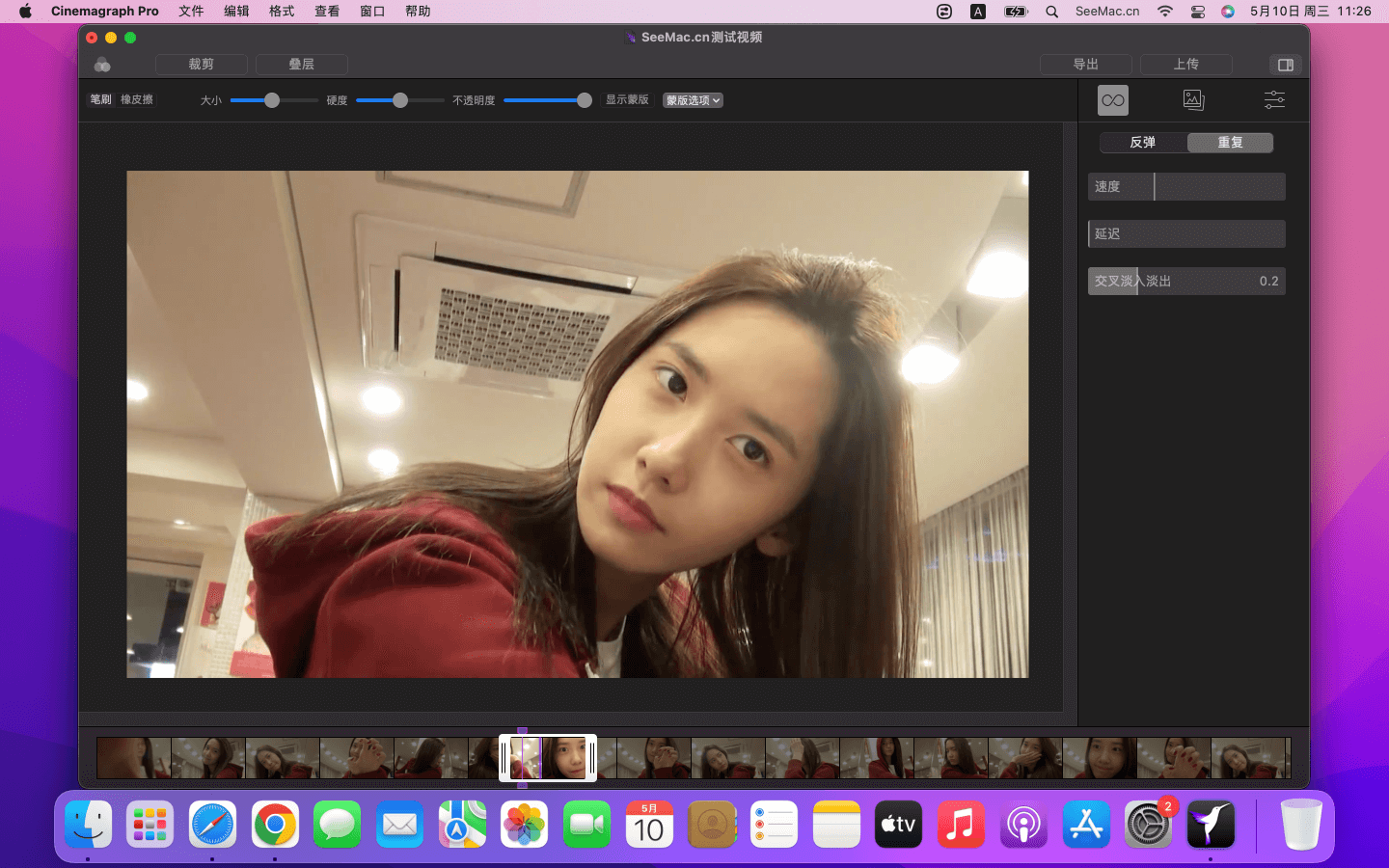Select the 笔刷 brush tool
The width and height of the screenshot is (1389, 868).
coord(100,99)
